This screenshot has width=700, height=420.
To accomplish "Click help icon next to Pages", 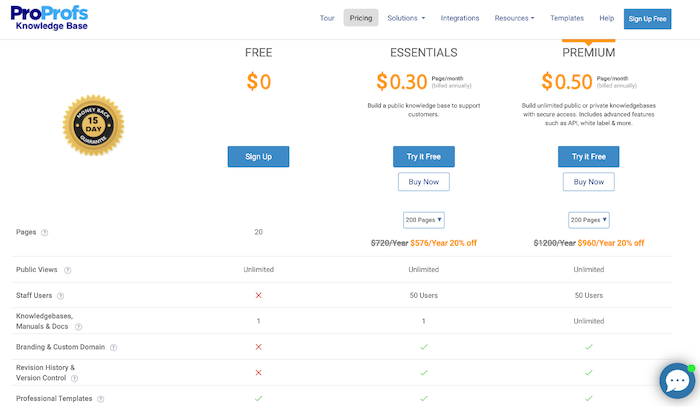I will (x=45, y=233).
